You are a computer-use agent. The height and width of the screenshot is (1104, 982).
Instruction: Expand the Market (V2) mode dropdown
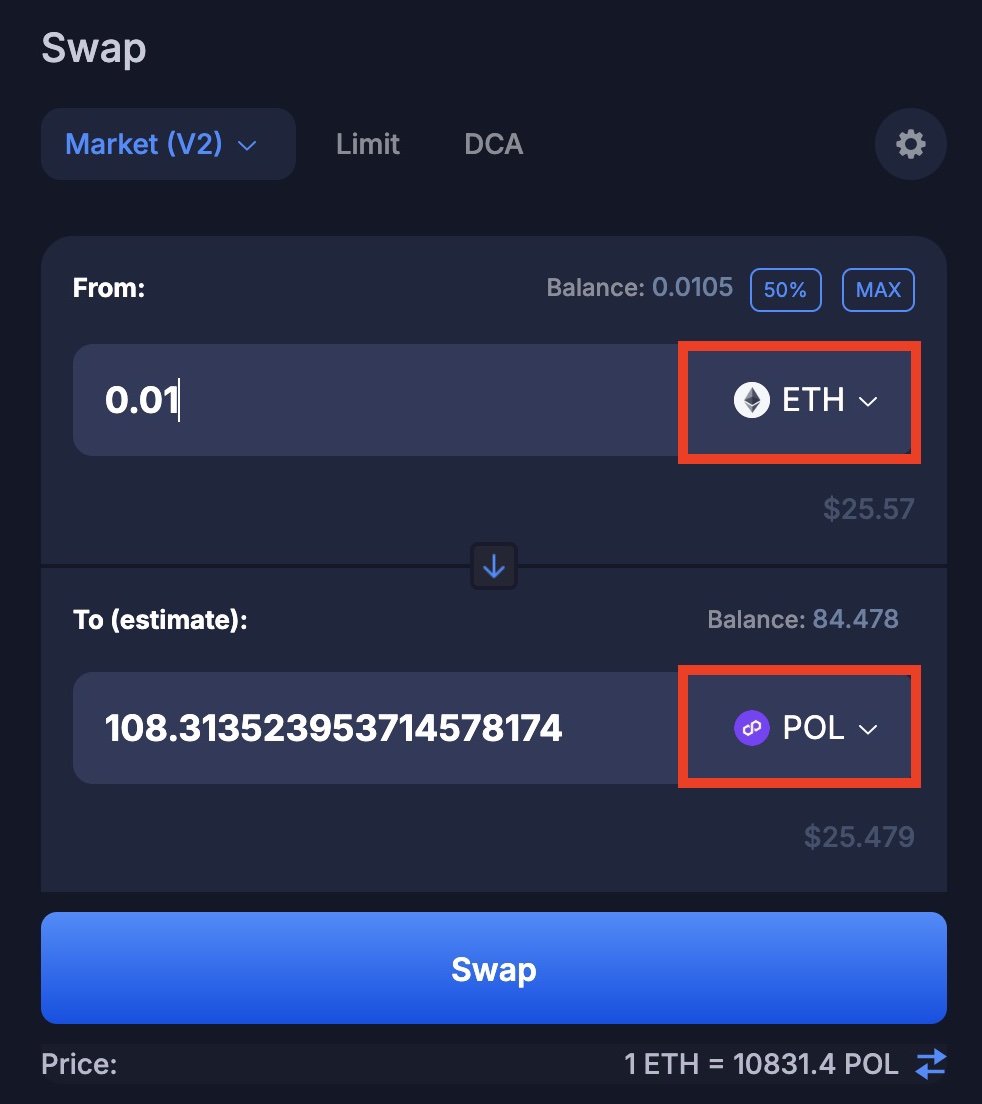pyautogui.click(x=168, y=144)
